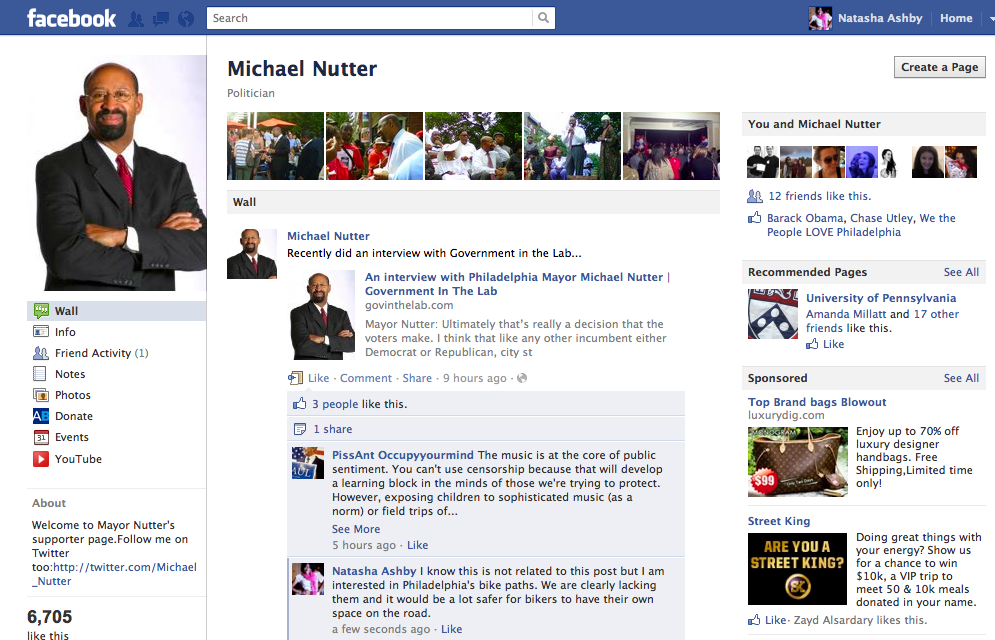Open the Info section in sidebar
The height and width of the screenshot is (640, 995).
[65, 332]
